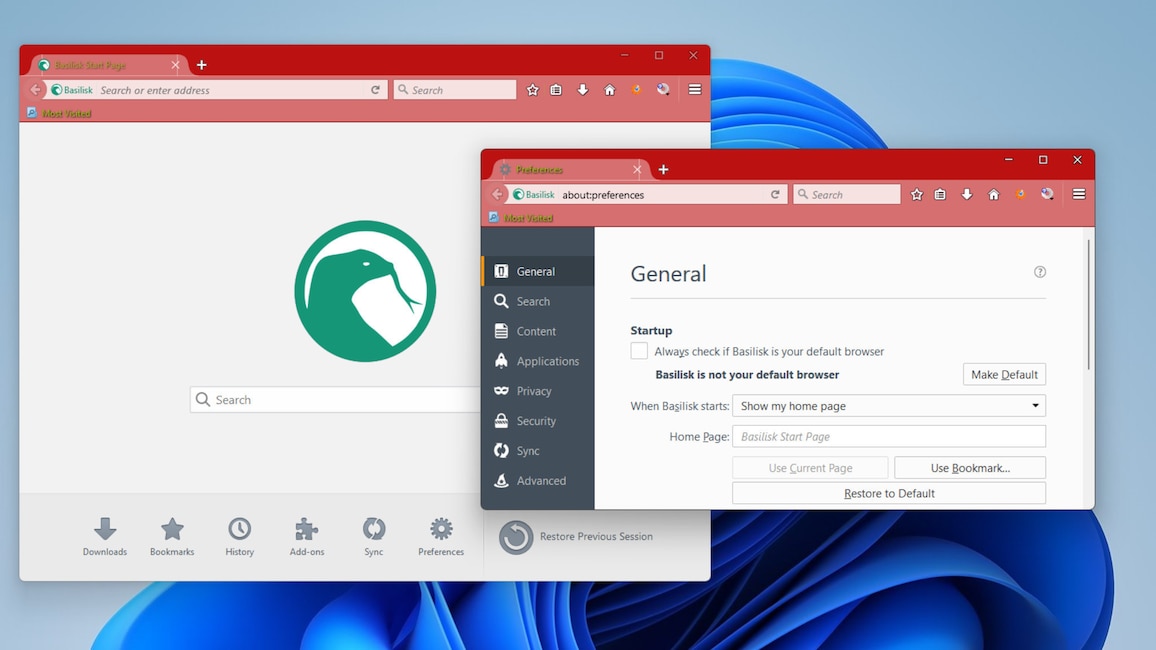Select Search preferences category
Image resolution: width=1156 pixels, height=650 pixels.
[x=537, y=301]
